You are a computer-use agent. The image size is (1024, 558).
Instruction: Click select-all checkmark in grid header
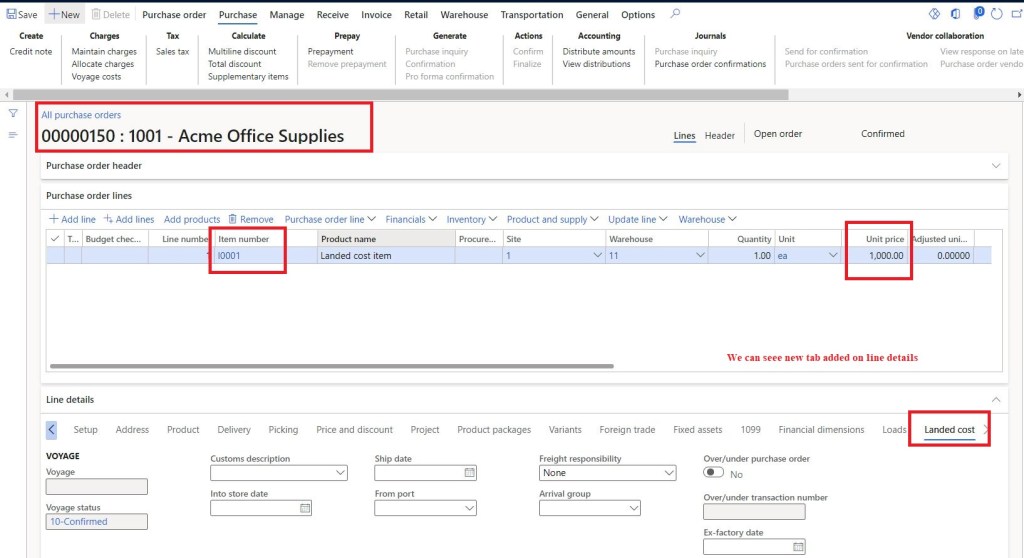(55, 239)
